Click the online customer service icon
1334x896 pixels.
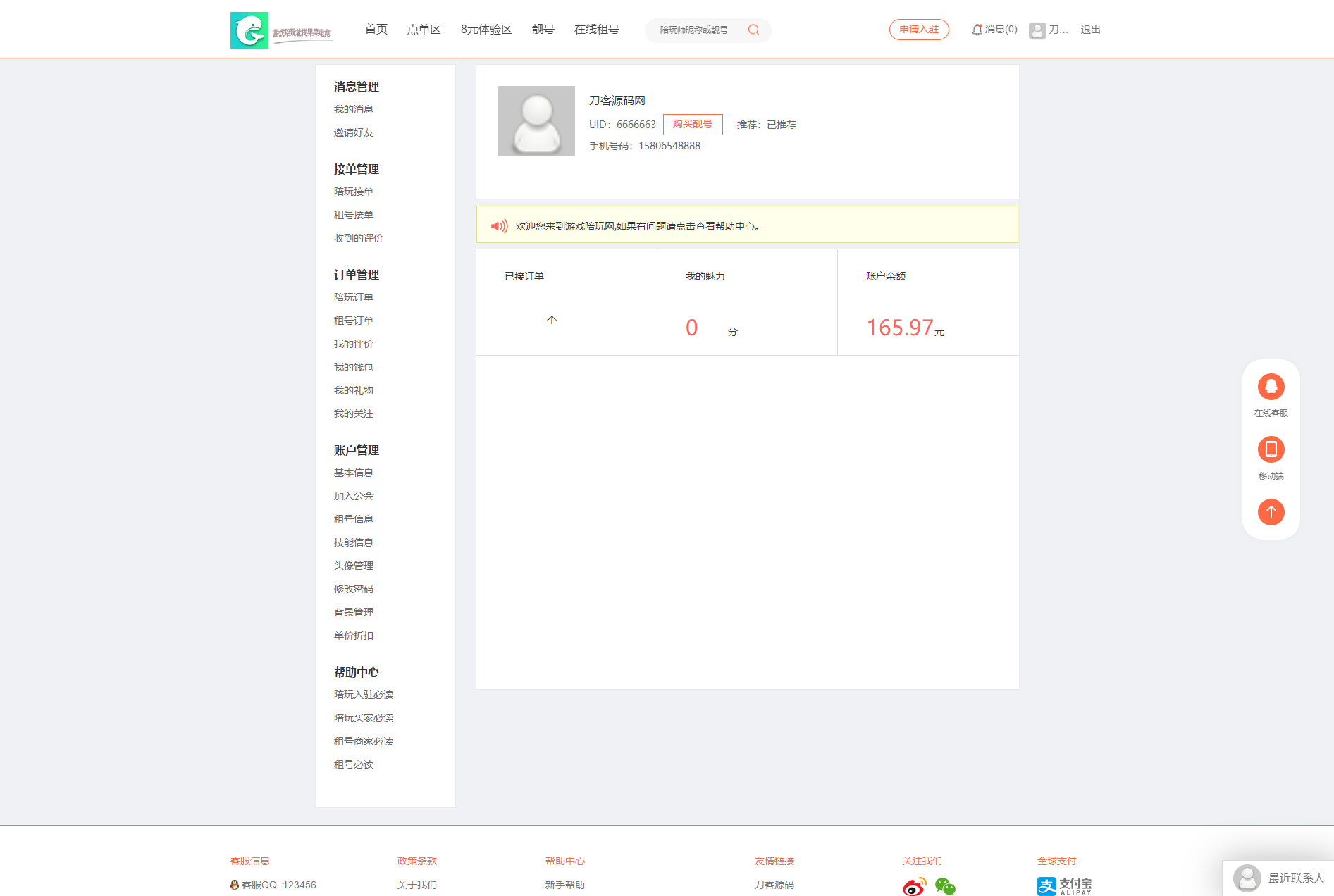[x=1271, y=387]
